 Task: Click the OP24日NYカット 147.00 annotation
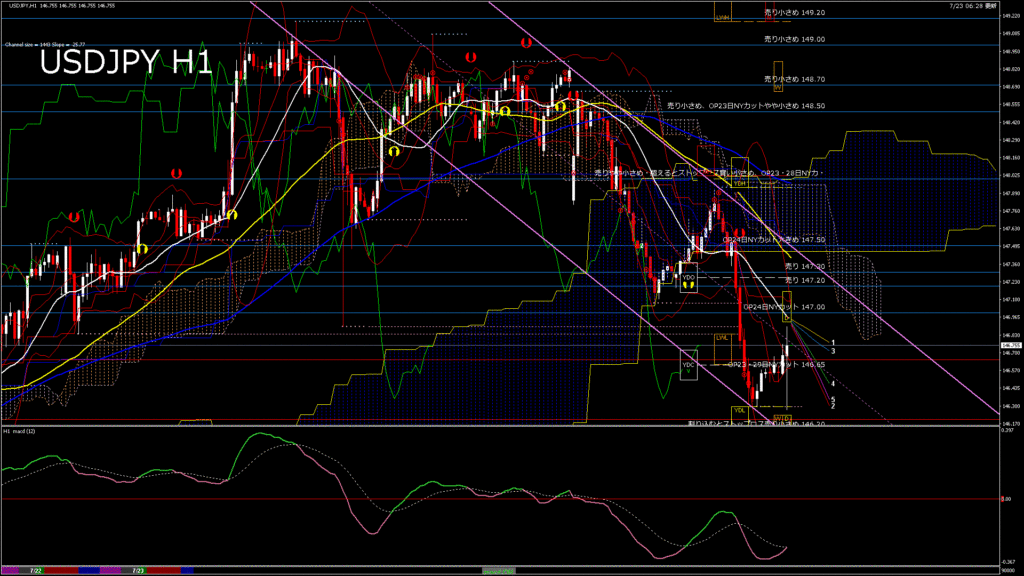click(784, 307)
